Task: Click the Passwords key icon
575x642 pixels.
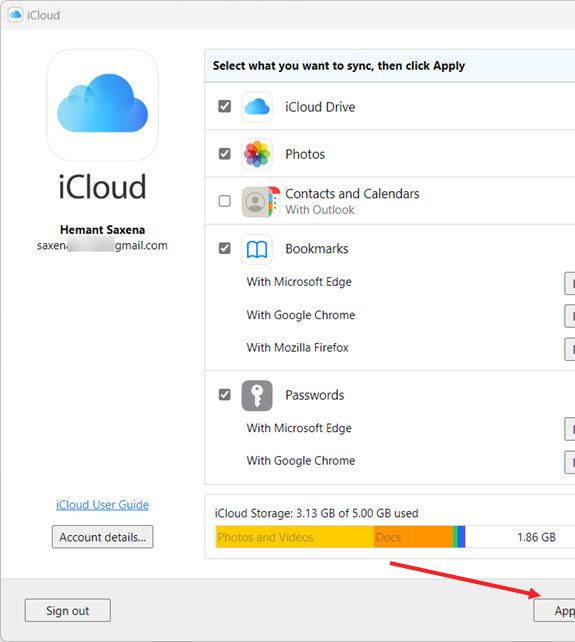Action: tap(257, 395)
